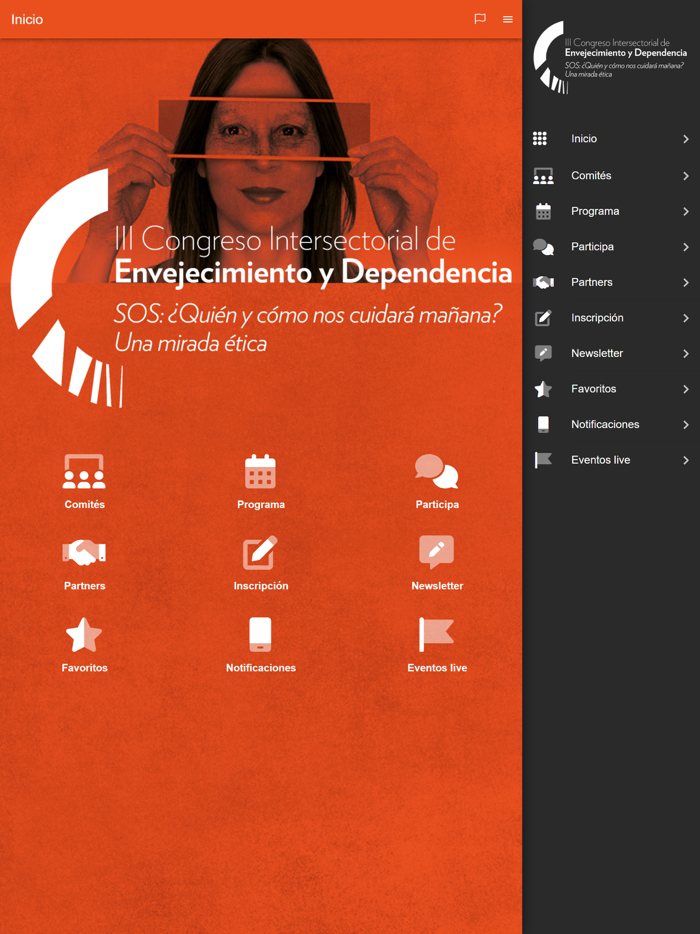Click sidebar Partners handshake icon
700x934 pixels.
point(543,282)
